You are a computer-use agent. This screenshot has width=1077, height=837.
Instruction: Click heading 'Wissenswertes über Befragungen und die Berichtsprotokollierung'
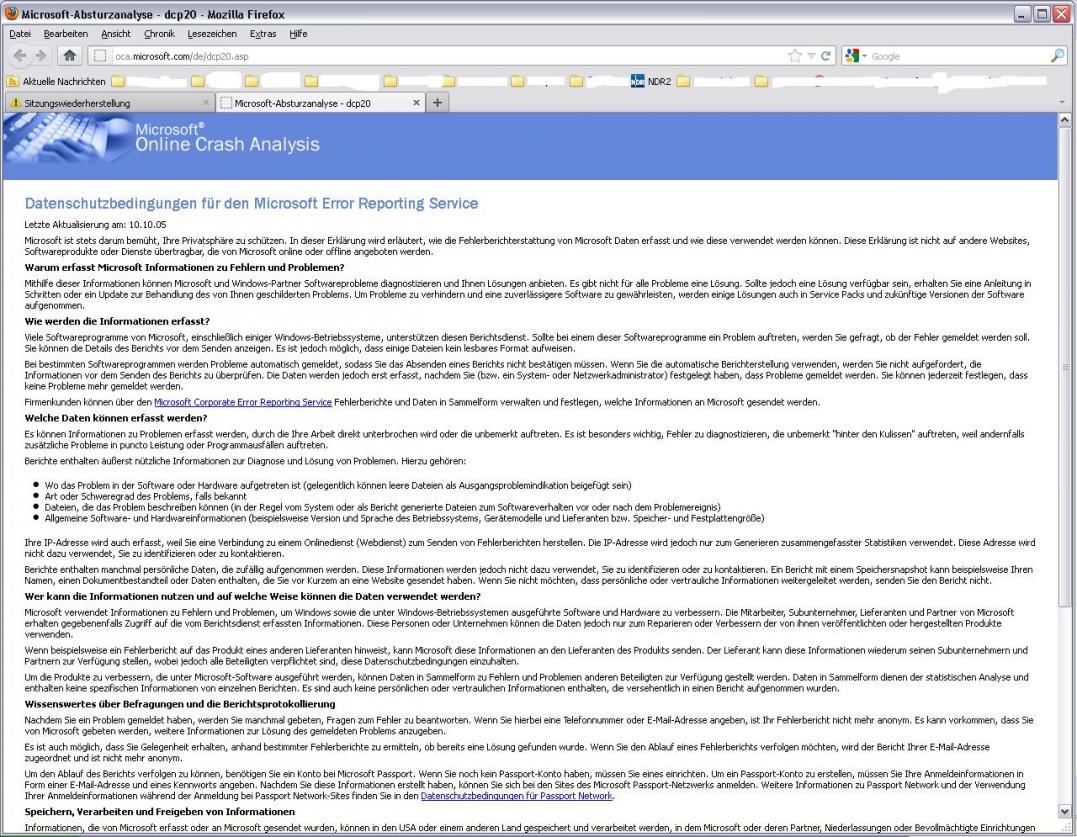(180, 704)
